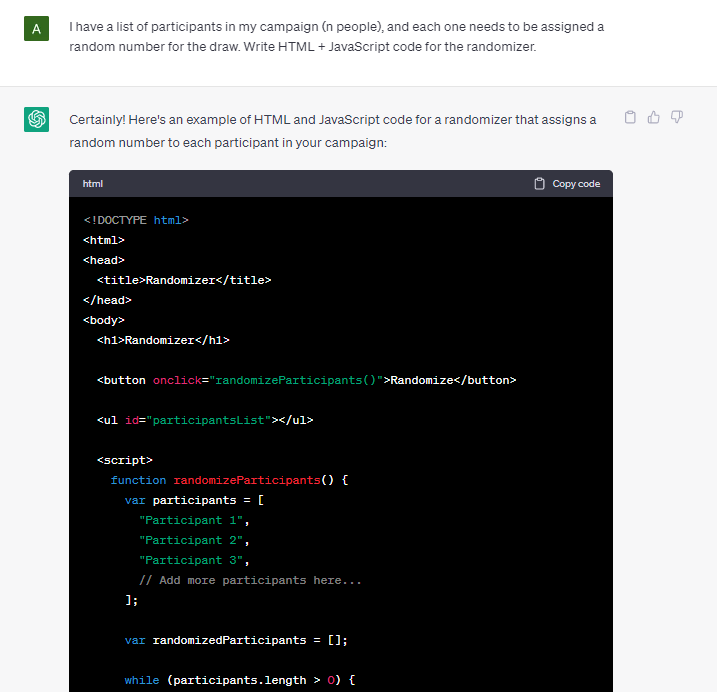This screenshot has width=717, height=692.
Task: Click the DOCTYPE html line in code
Action: pos(136,220)
